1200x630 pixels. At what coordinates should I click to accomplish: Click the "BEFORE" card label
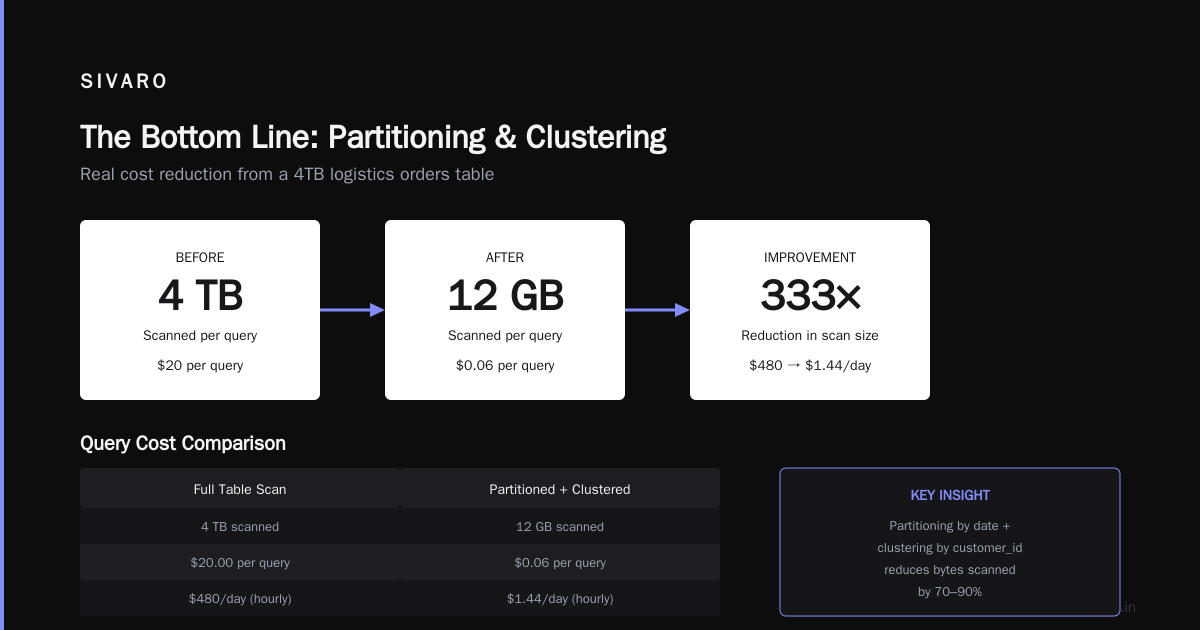[x=200, y=257]
